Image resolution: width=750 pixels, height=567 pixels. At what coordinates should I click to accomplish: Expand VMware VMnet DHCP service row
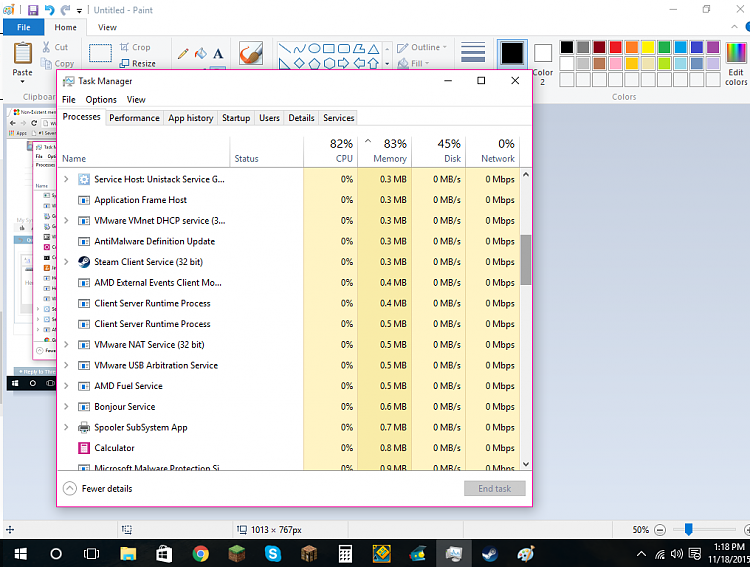(66, 221)
